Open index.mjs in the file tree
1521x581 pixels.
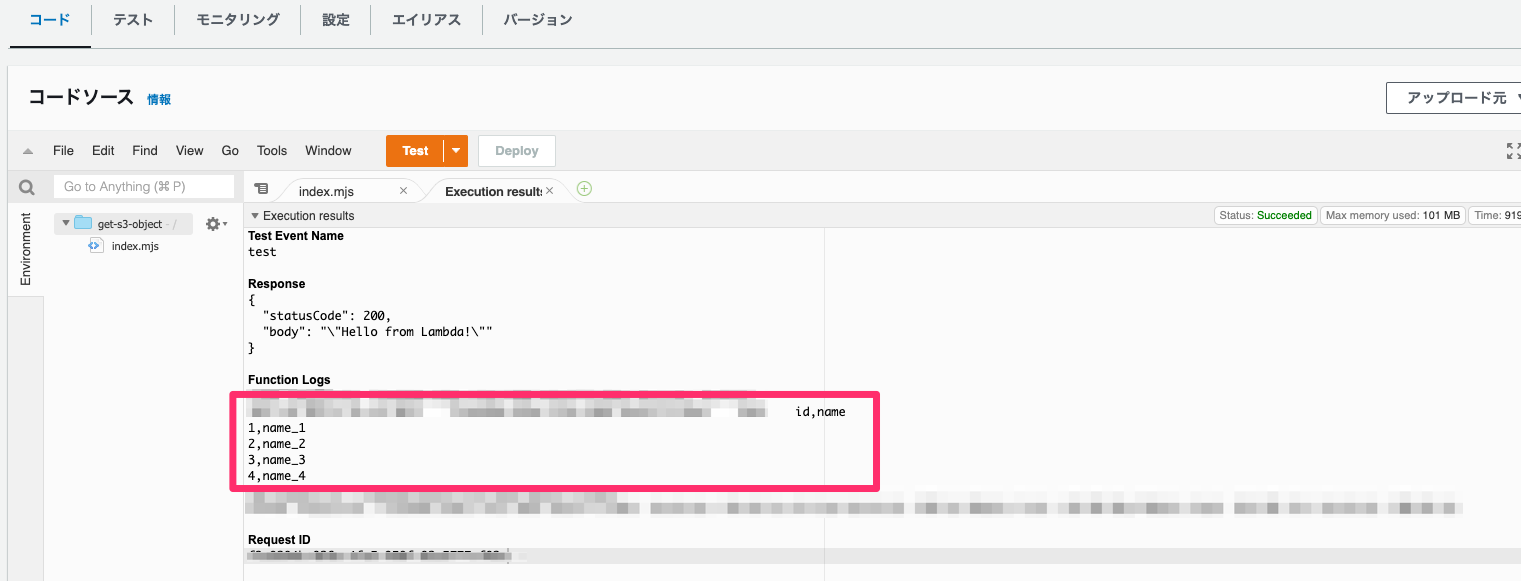pos(135,246)
